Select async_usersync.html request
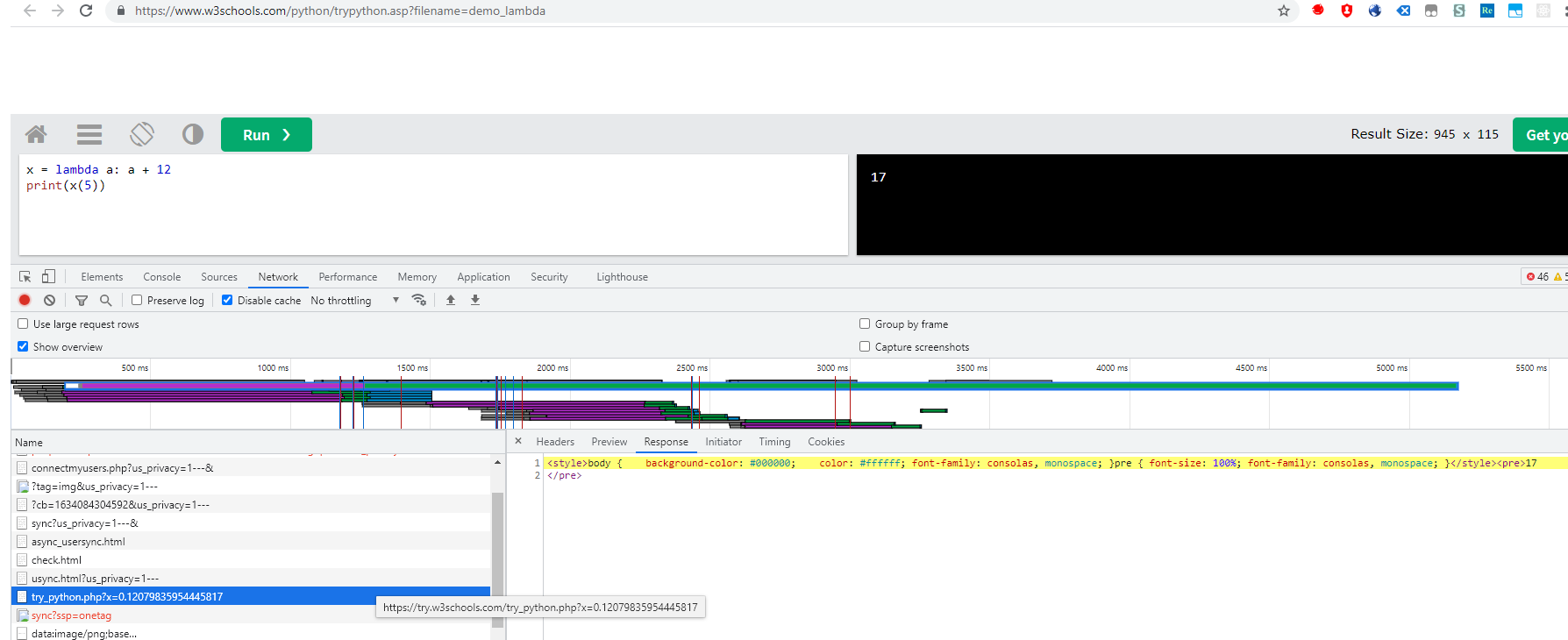Screen dimensions: 1568x640 (x=251, y=541)
